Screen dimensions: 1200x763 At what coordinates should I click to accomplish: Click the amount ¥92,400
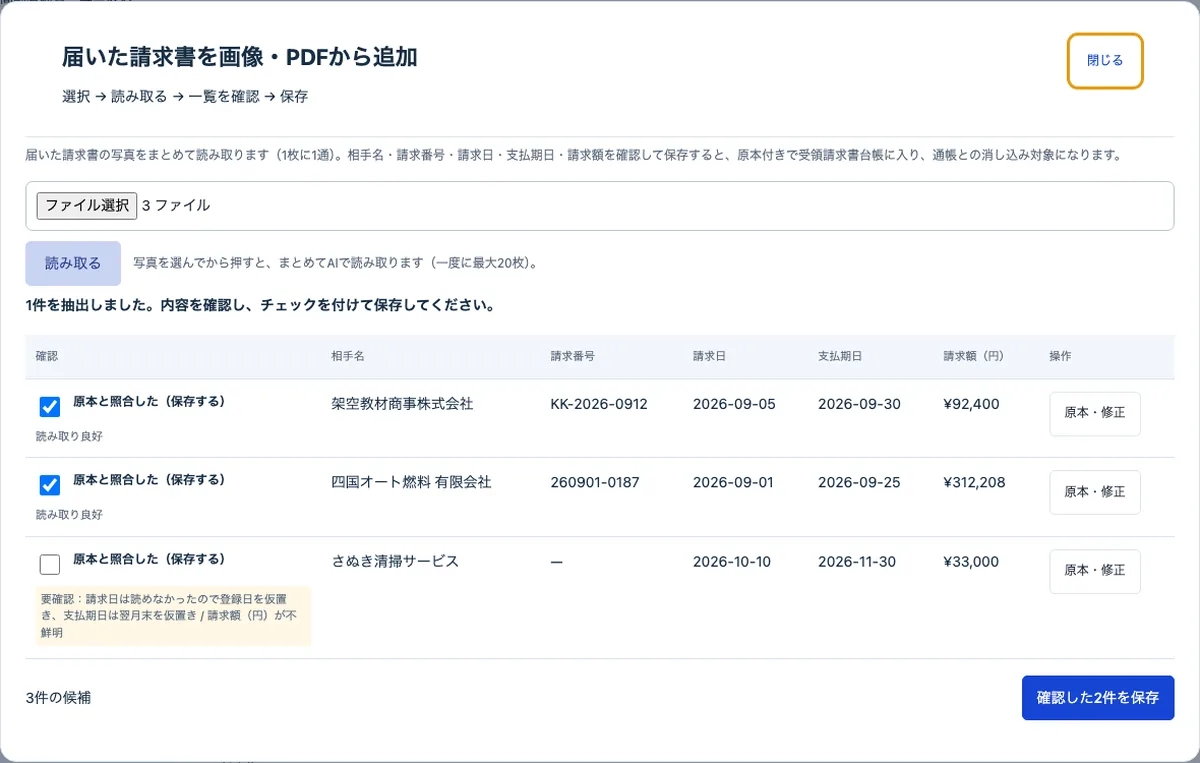click(971, 404)
